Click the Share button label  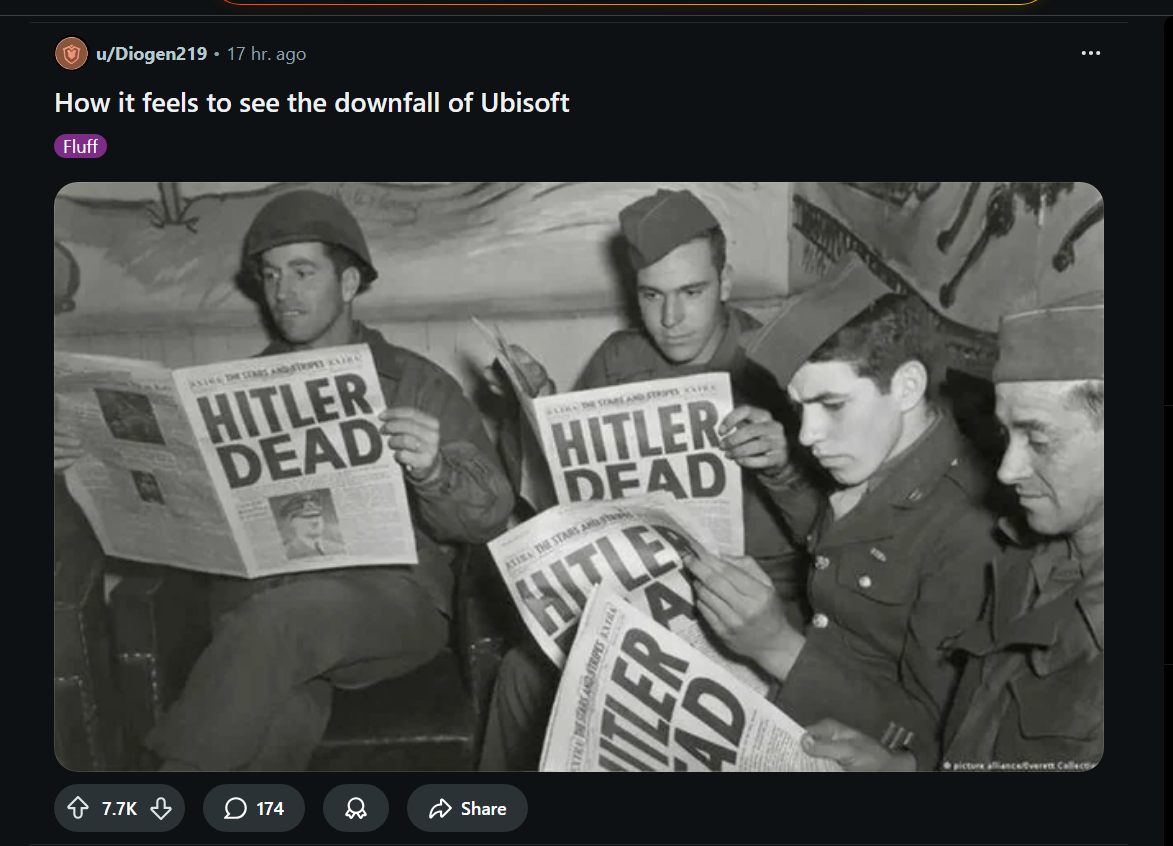[x=483, y=809]
